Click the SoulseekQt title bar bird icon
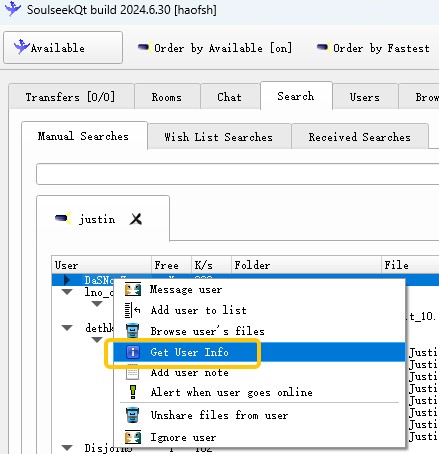 pos(13,9)
